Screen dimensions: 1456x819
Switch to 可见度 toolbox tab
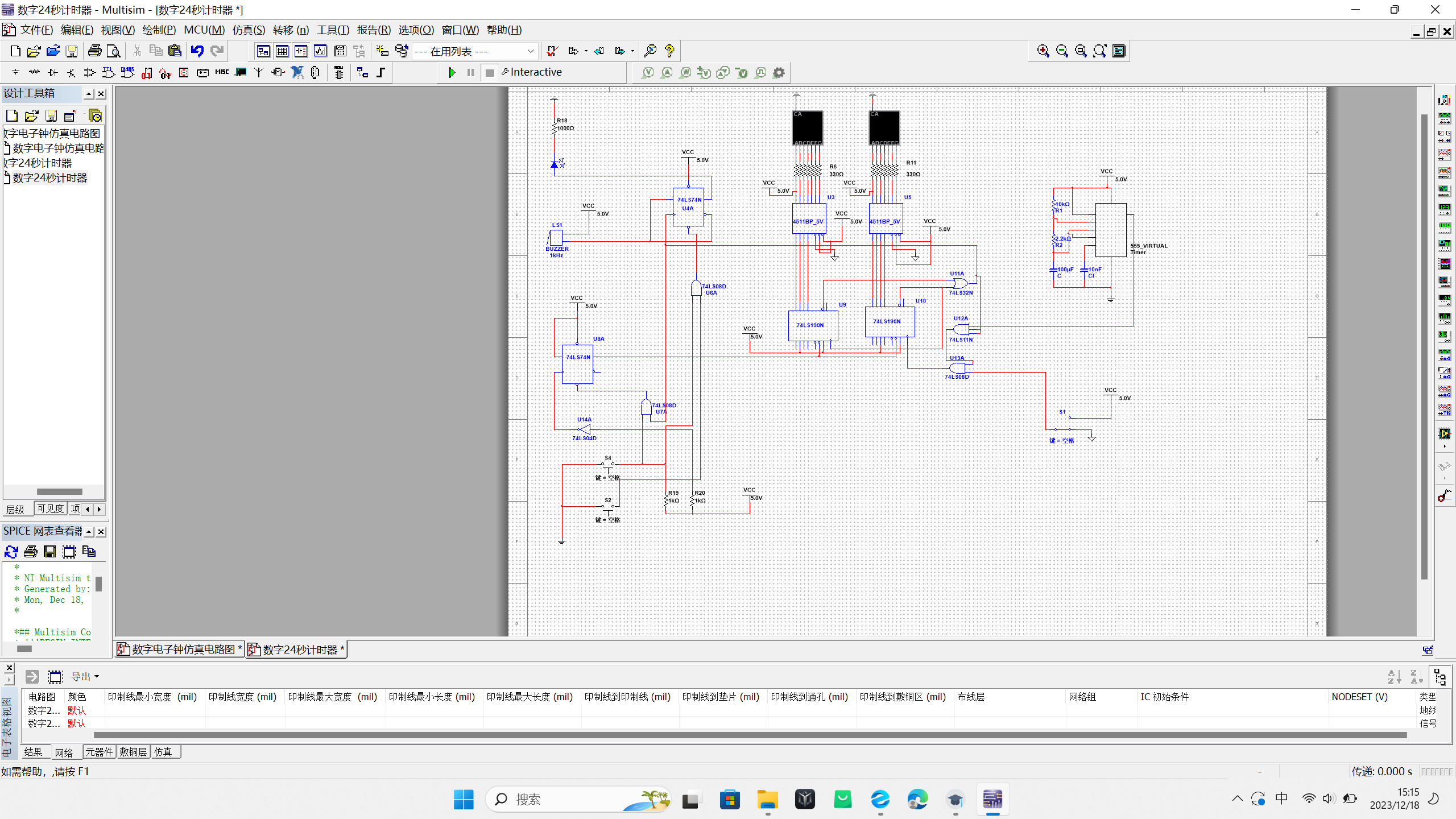[x=51, y=508]
